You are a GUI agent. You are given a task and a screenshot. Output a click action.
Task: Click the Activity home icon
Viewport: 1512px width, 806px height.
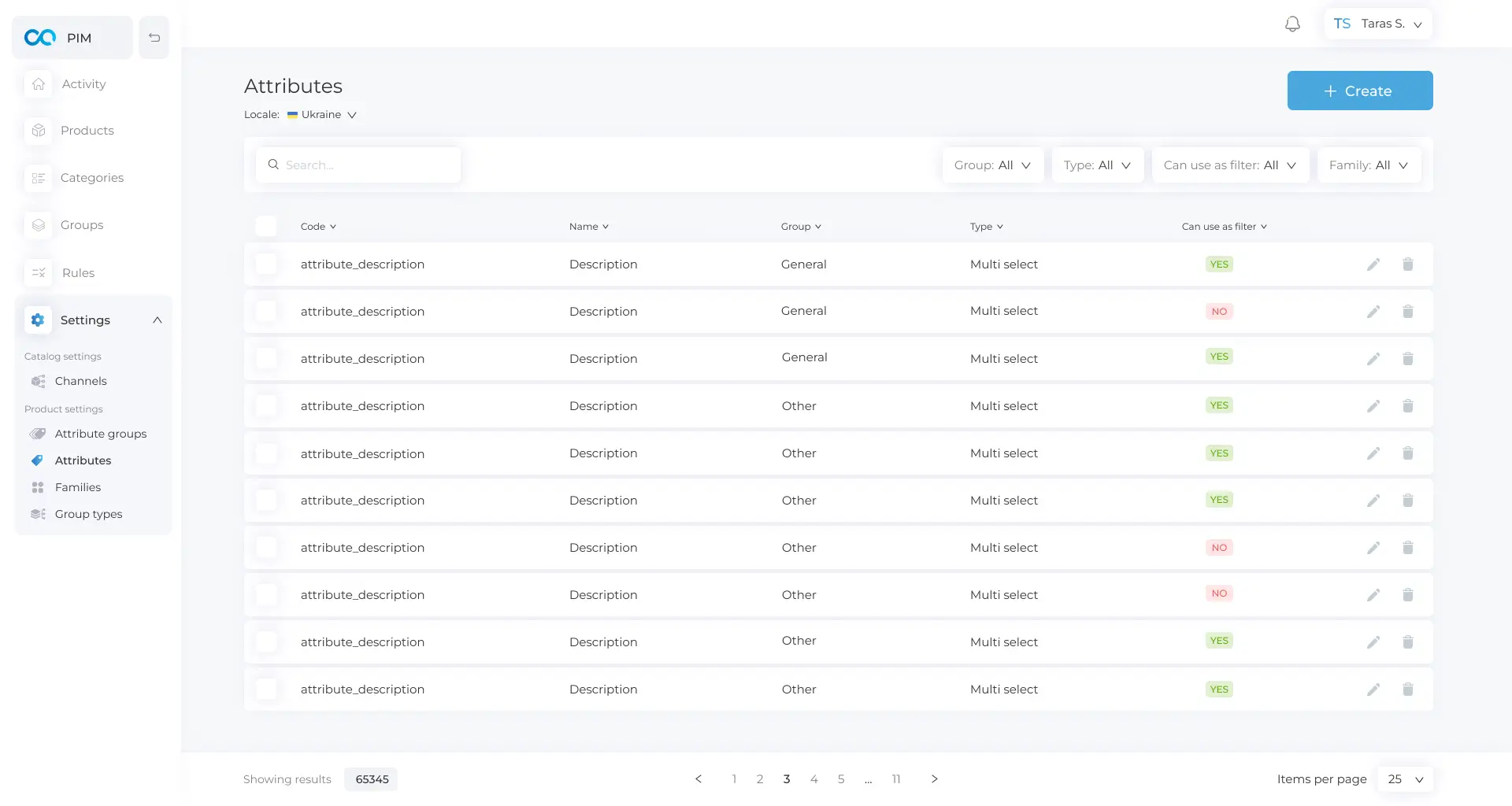coord(39,84)
